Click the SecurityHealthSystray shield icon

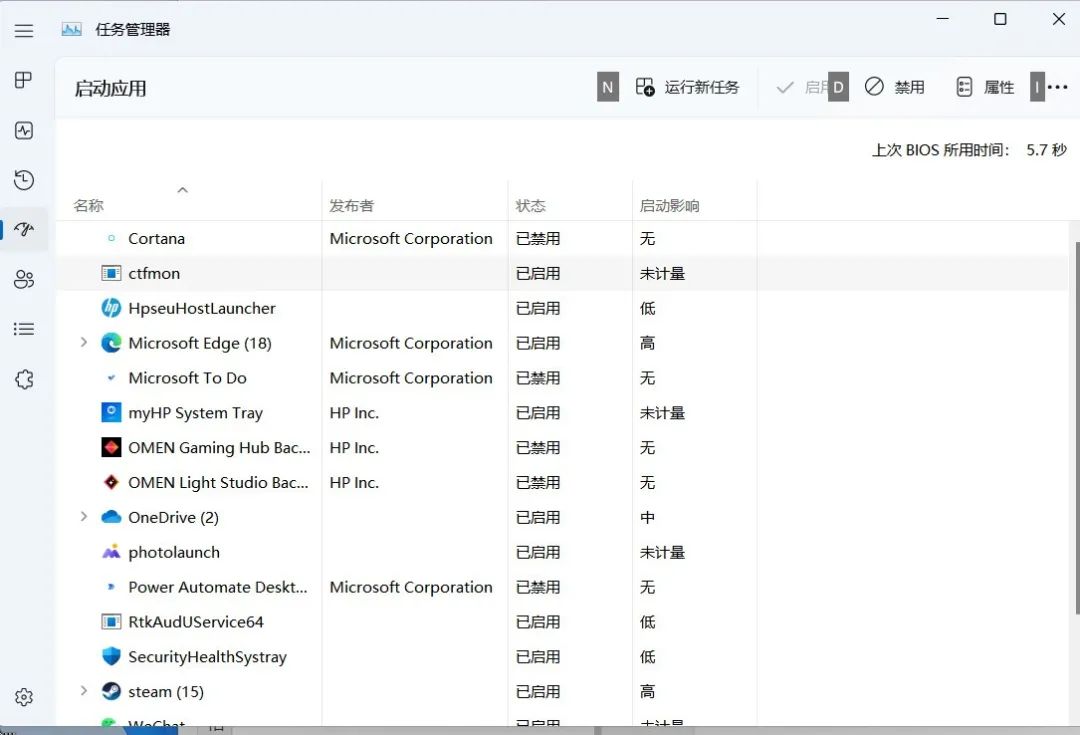click(x=111, y=656)
